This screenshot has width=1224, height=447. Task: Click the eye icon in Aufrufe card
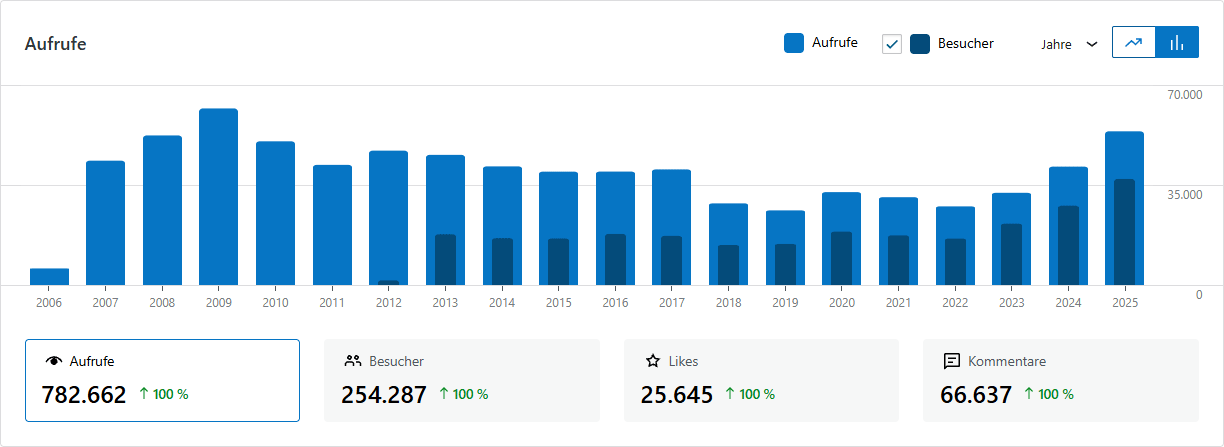pos(54,361)
